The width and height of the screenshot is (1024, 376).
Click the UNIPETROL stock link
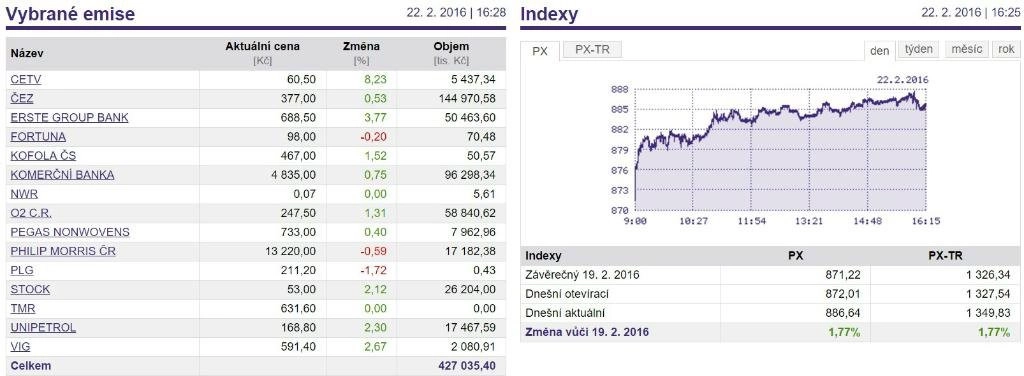click(43, 328)
